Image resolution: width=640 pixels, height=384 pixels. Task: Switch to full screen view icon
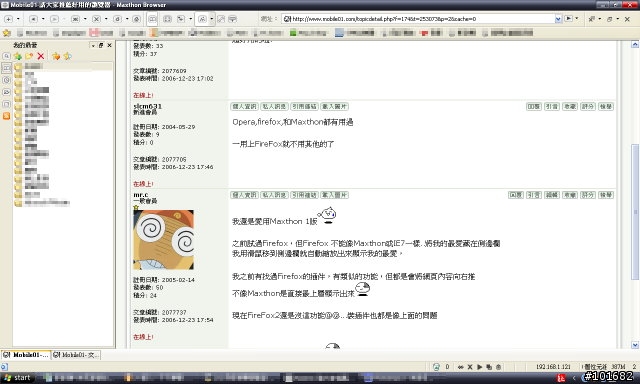pyautogui.click(x=167, y=19)
